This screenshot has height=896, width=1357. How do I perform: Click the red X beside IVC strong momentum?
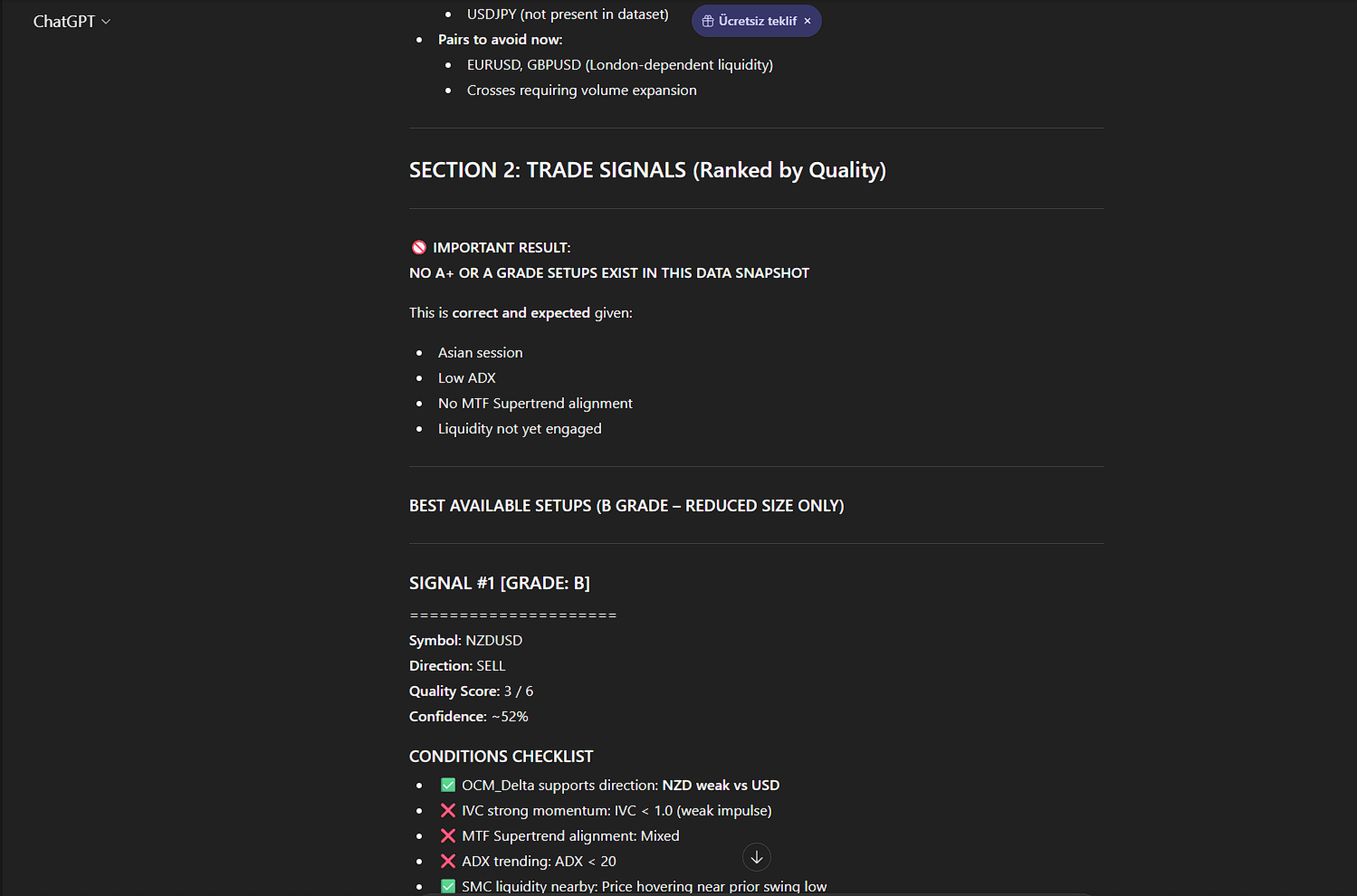click(x=448, y=810)
